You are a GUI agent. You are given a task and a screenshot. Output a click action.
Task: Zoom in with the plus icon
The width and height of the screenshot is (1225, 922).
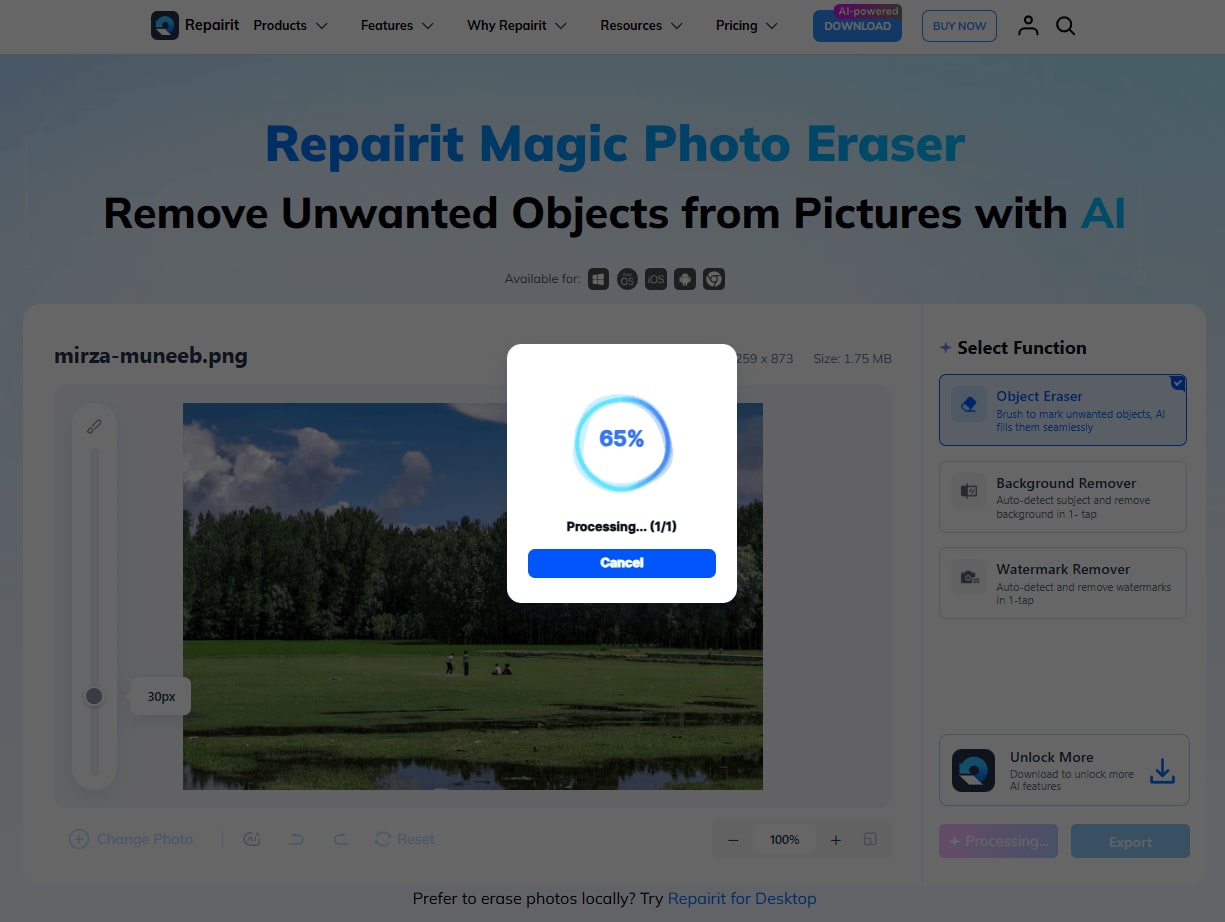pos(836,840)
